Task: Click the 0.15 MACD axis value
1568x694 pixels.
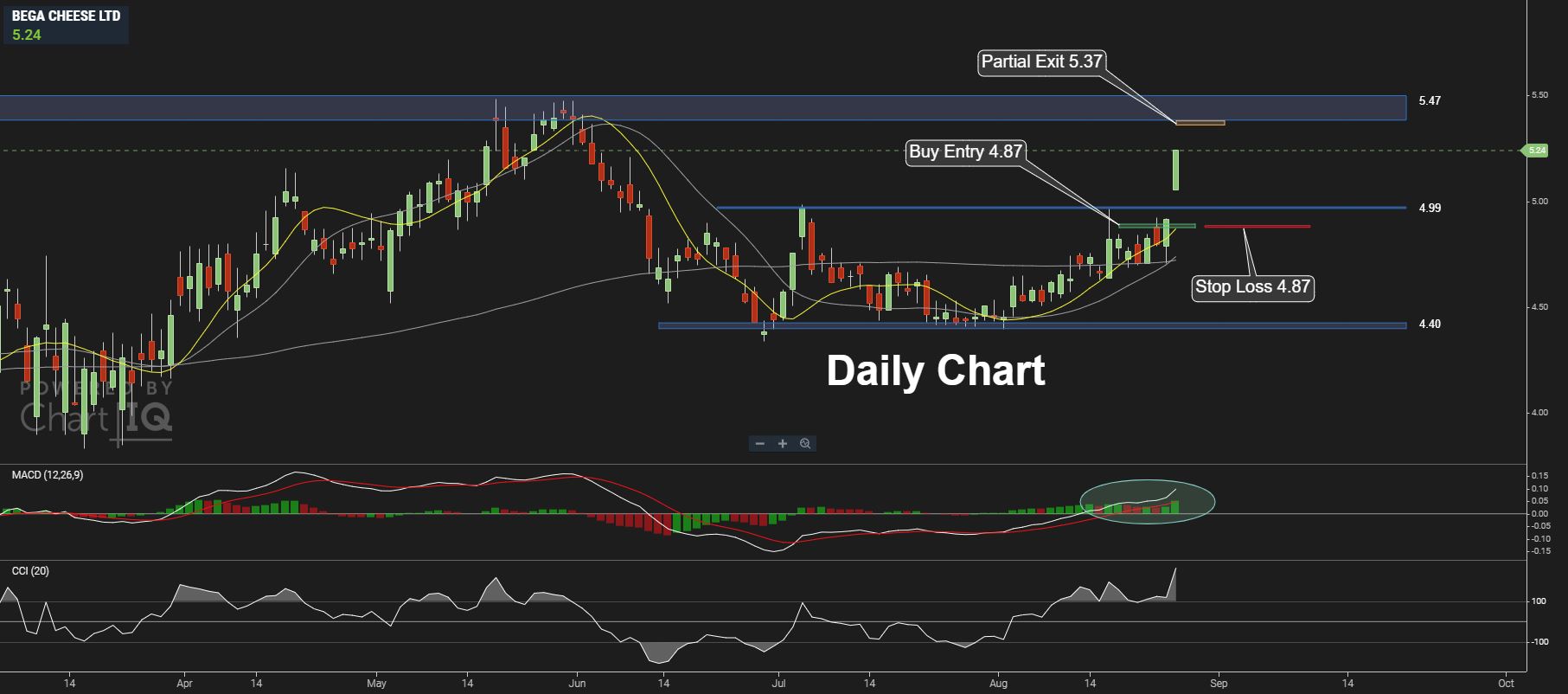Action: 1540,476
